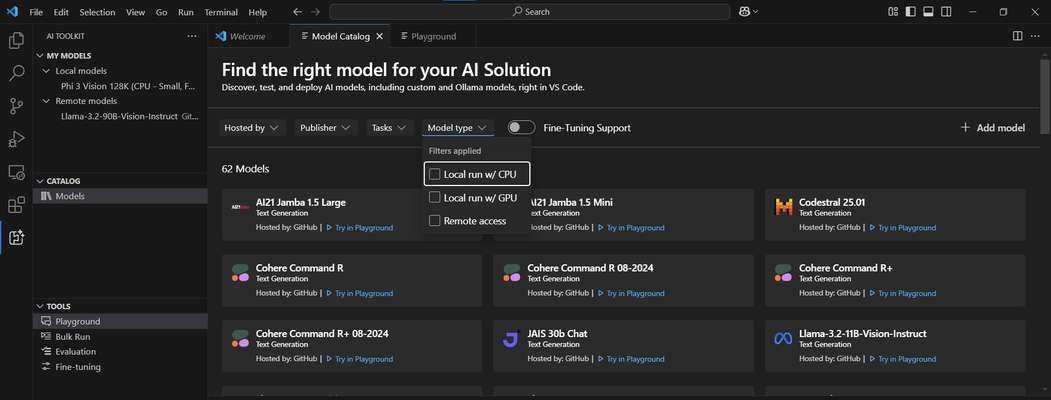Select Phi 3 Vision 128K local model
This screenshot has width=1051, height=400.
[128, 86]
